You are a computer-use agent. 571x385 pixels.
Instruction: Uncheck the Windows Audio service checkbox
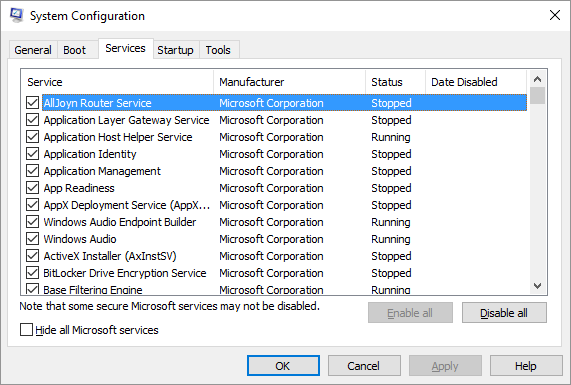[32, 239]
